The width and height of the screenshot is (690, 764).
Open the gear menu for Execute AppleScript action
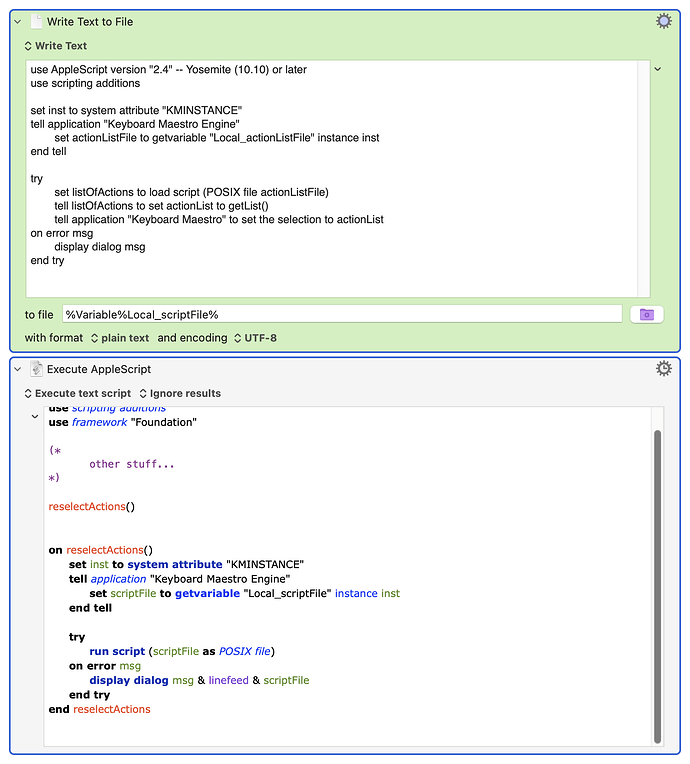point(664,368)
